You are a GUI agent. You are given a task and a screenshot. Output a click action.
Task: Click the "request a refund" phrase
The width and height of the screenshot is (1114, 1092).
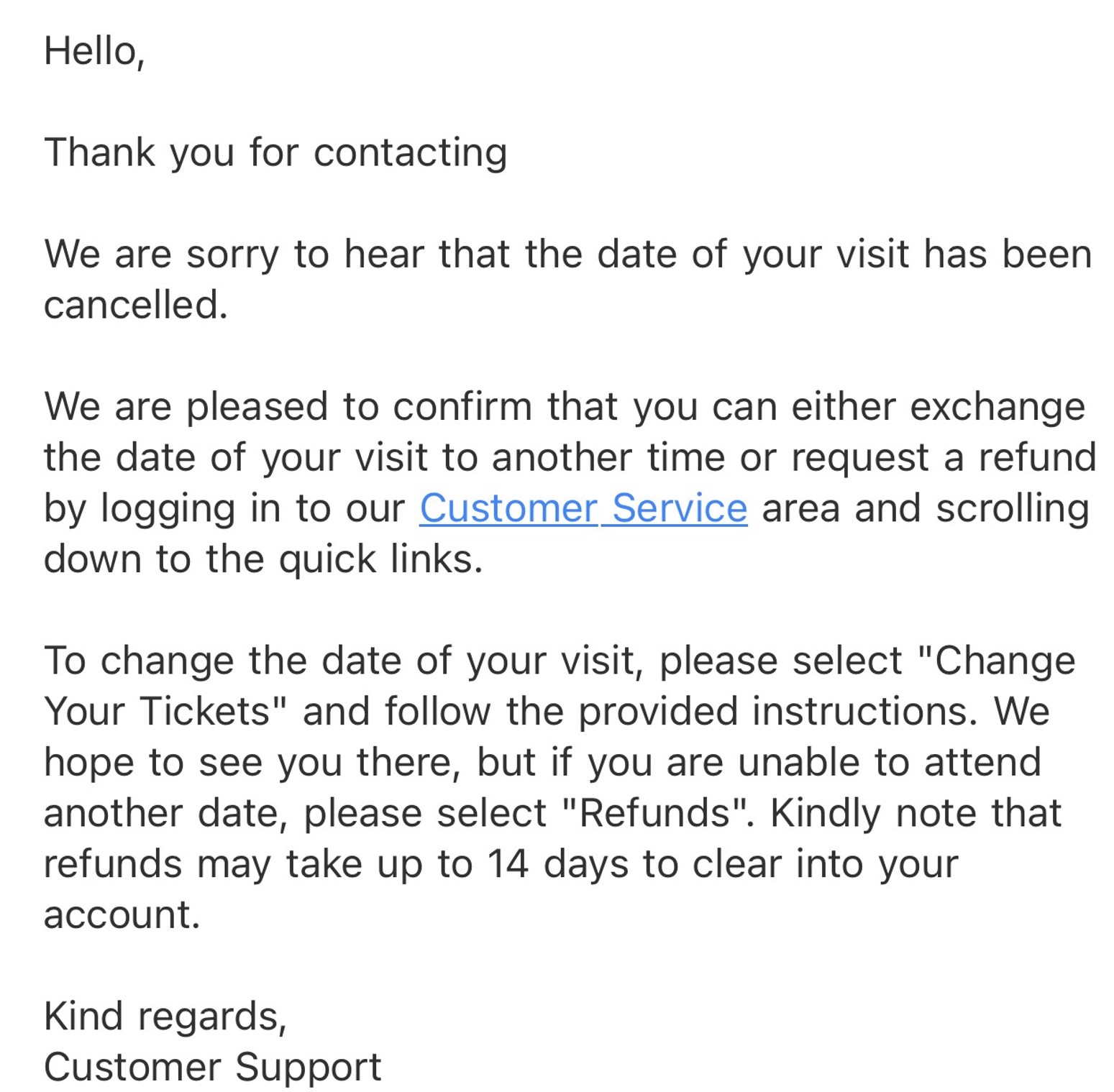(x=944, y=458)
